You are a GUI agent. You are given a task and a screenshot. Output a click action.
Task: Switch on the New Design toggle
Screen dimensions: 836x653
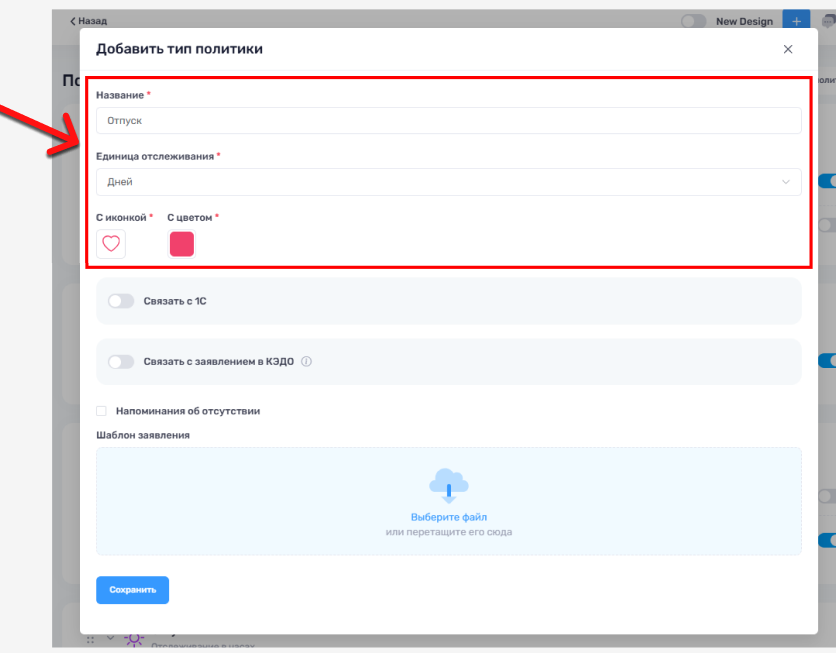click(x=694, y=21)
